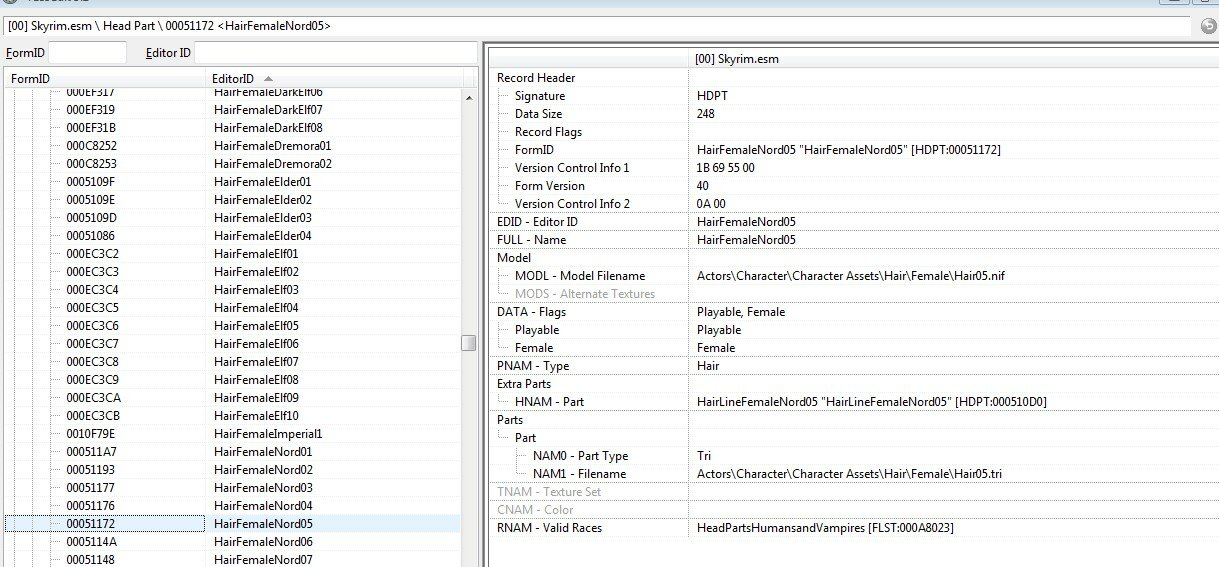Screen dimensions: 1219x567
Task: Select HairFemaleElf10 row
Action: point(233,416)
